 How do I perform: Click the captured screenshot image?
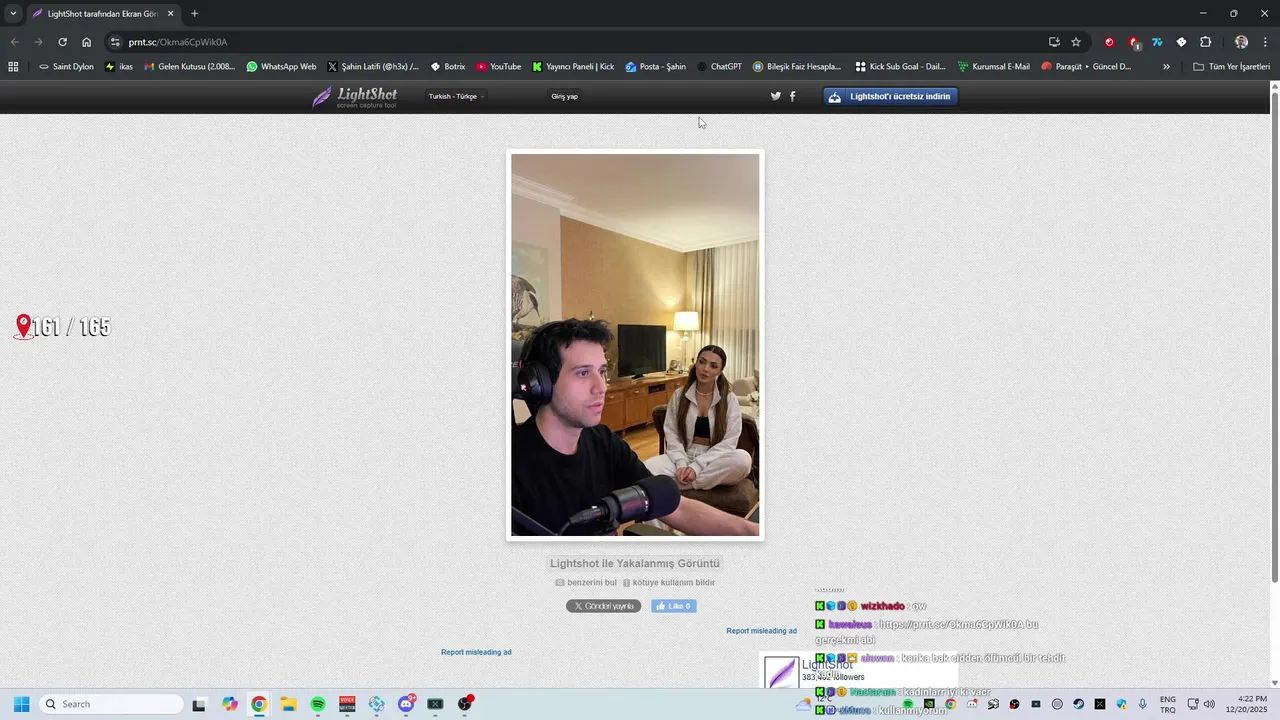[x=635, y=345]
